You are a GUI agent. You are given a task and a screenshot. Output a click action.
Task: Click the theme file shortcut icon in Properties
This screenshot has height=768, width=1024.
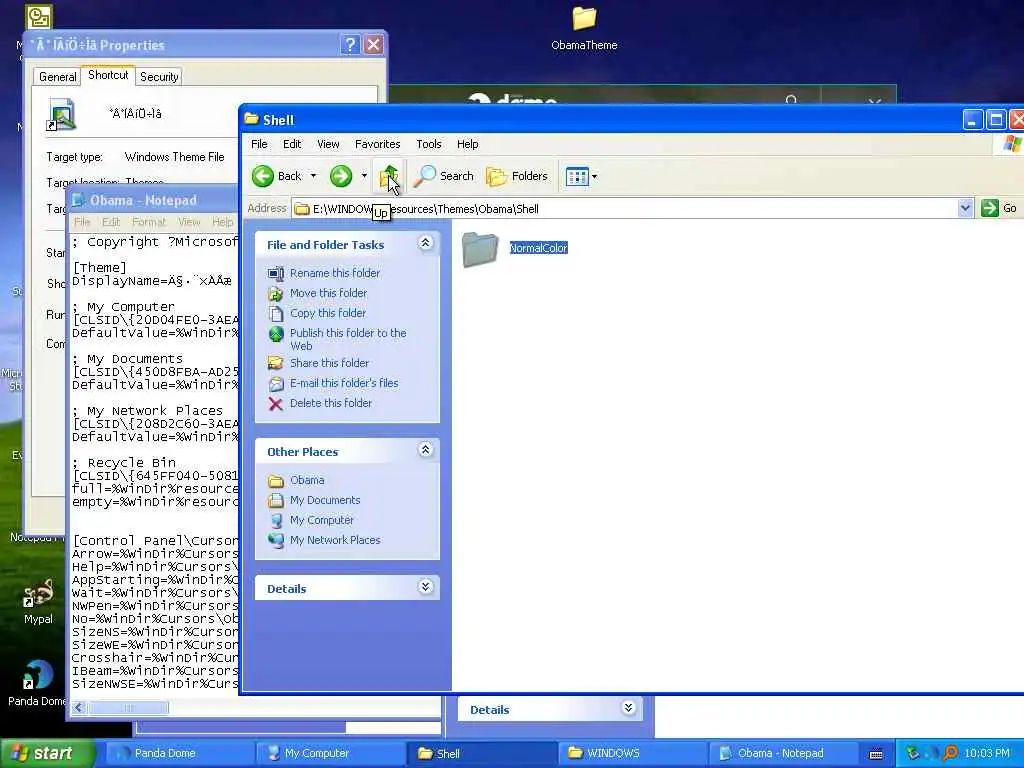pyautogui.click(x=61, y=114)
